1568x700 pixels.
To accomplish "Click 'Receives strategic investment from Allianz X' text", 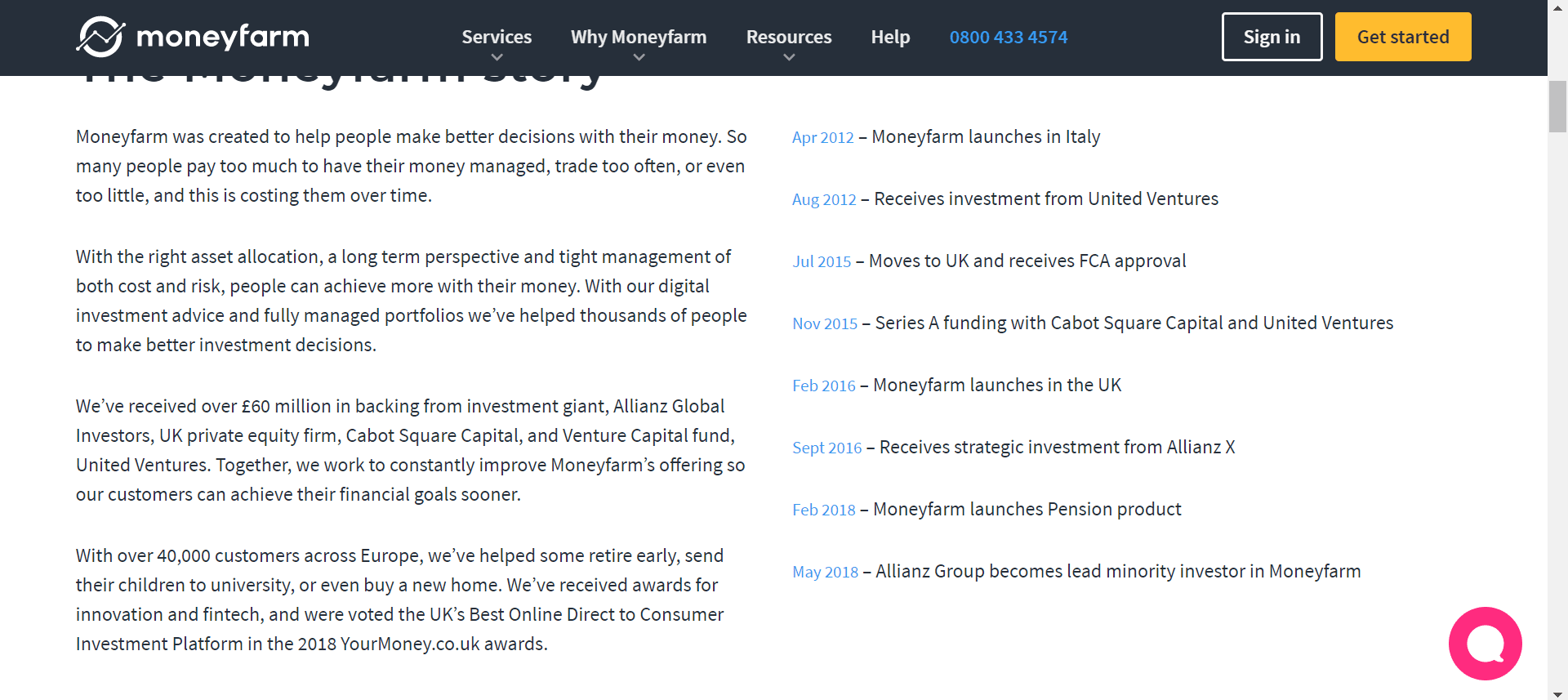I will 1058,448.
